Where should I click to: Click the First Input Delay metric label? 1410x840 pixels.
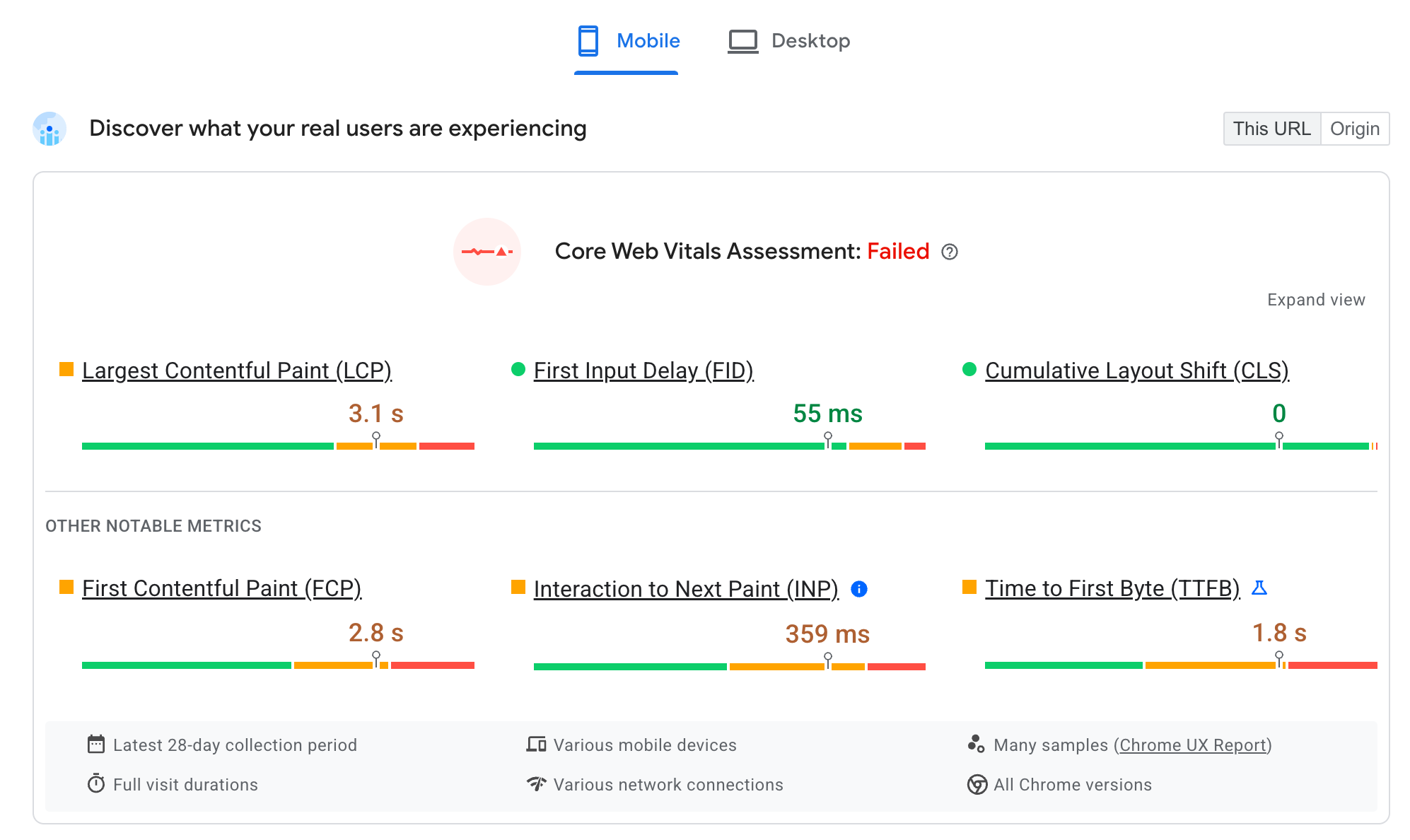pos(644,370)
